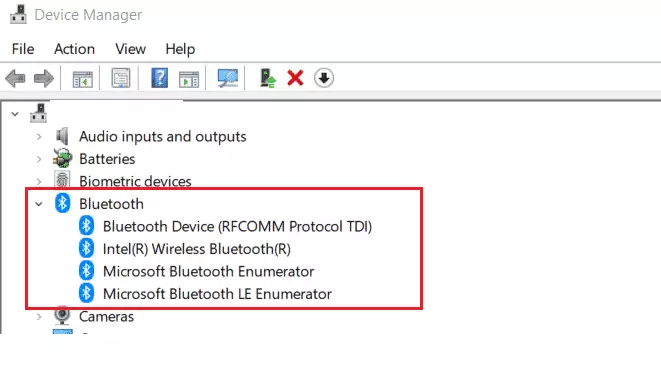This screenshot has height=386, width=661.
Task: Expand the Batteries category
Action: (39, 159)
